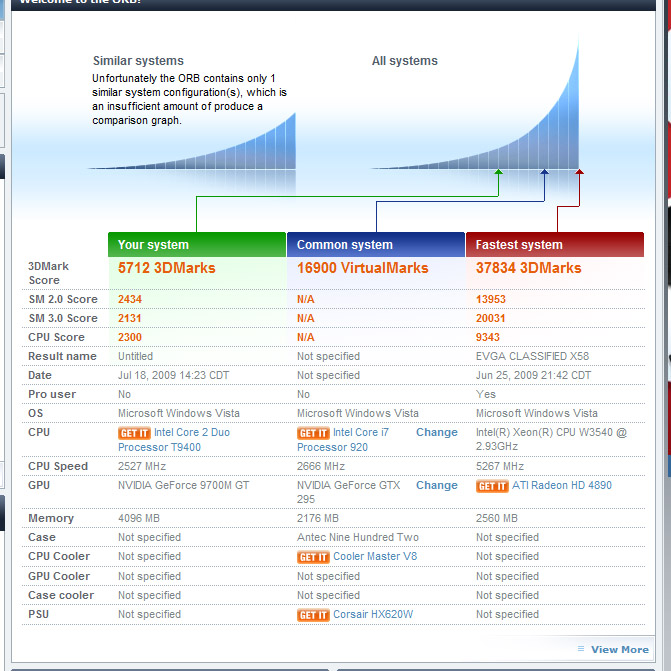The width and height of the screenshot is (671, 671).
Task: Click CPU Speed value 2666 MHz
Action: click(x=321, y=466)
